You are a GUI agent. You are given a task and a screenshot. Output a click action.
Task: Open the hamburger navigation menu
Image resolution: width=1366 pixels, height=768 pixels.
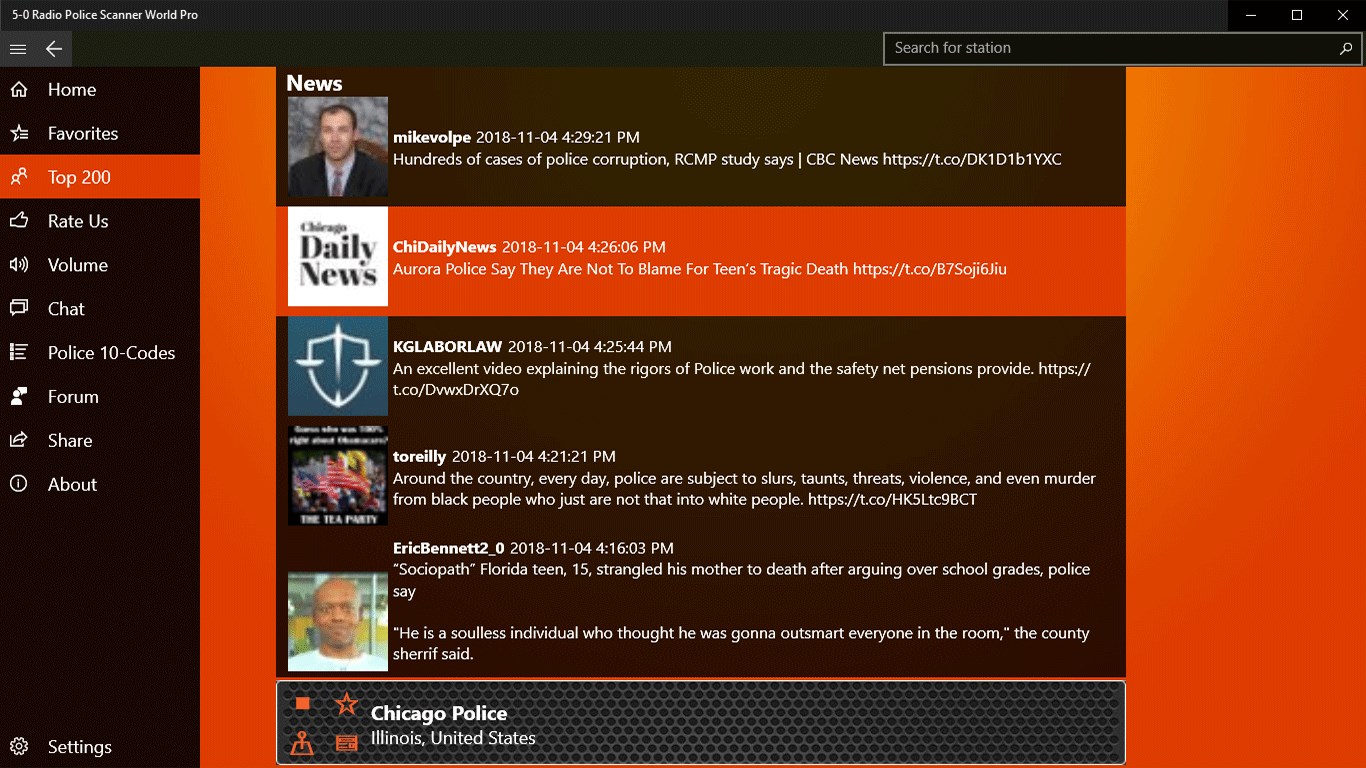[x=18, y=49]
